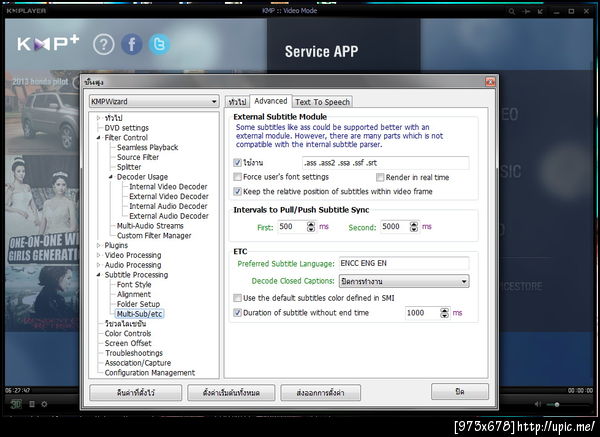Screen dimensions: 600x437
Task: Expand the Audio Processing tree node
Action: (x=98, y=265)
